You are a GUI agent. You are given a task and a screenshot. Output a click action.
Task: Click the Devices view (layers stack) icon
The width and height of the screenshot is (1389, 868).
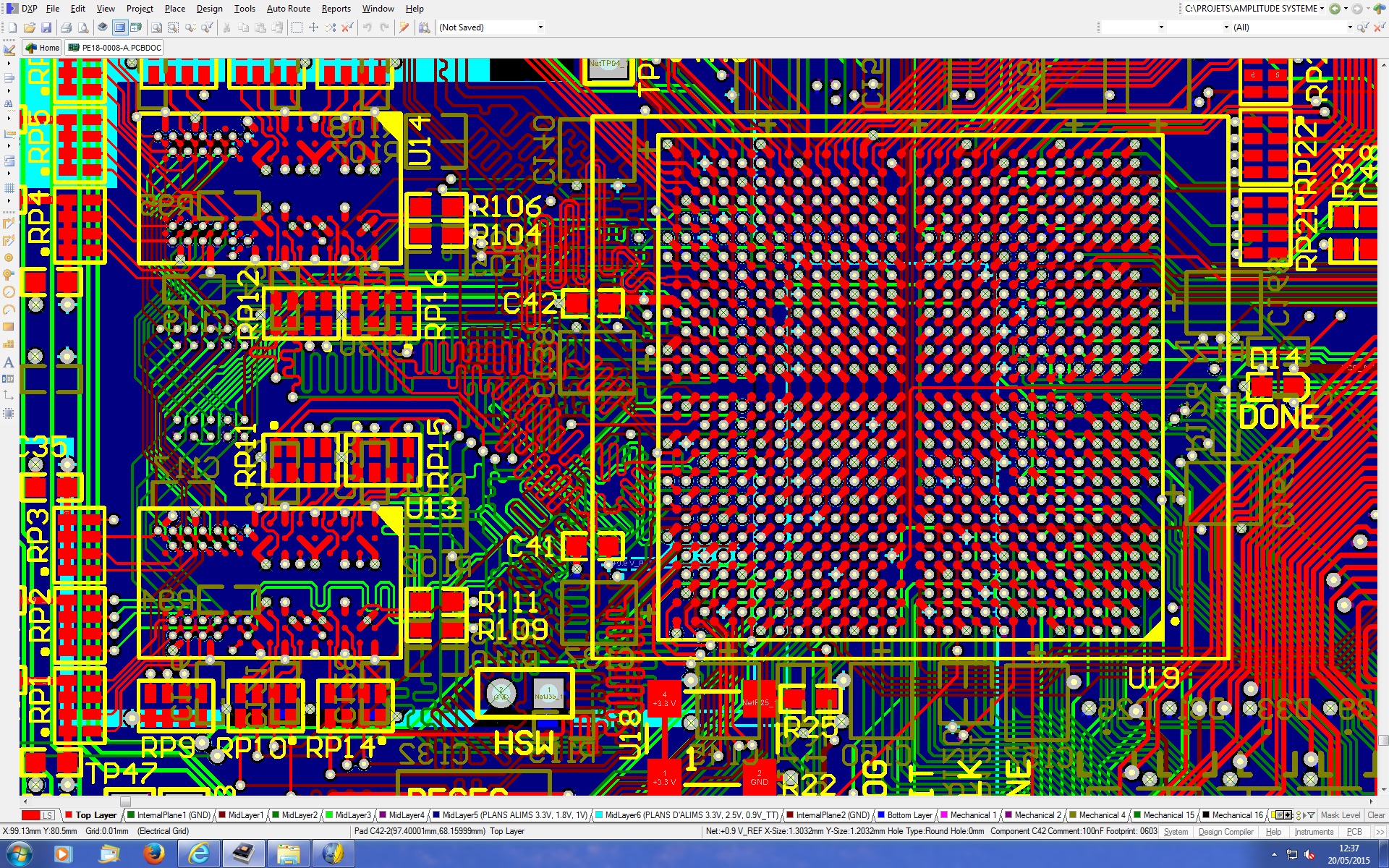103,27
